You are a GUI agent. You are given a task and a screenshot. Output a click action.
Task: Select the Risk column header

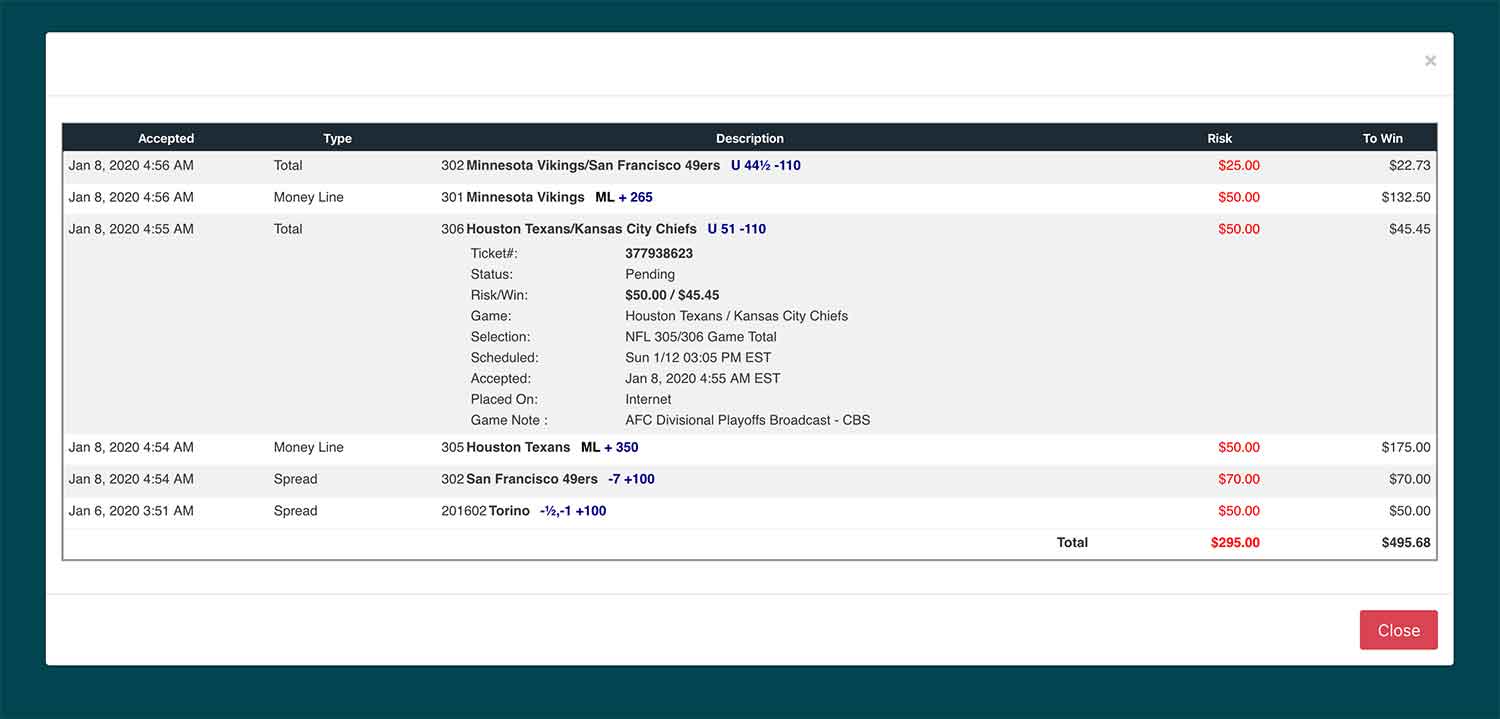pos(1220,138)
